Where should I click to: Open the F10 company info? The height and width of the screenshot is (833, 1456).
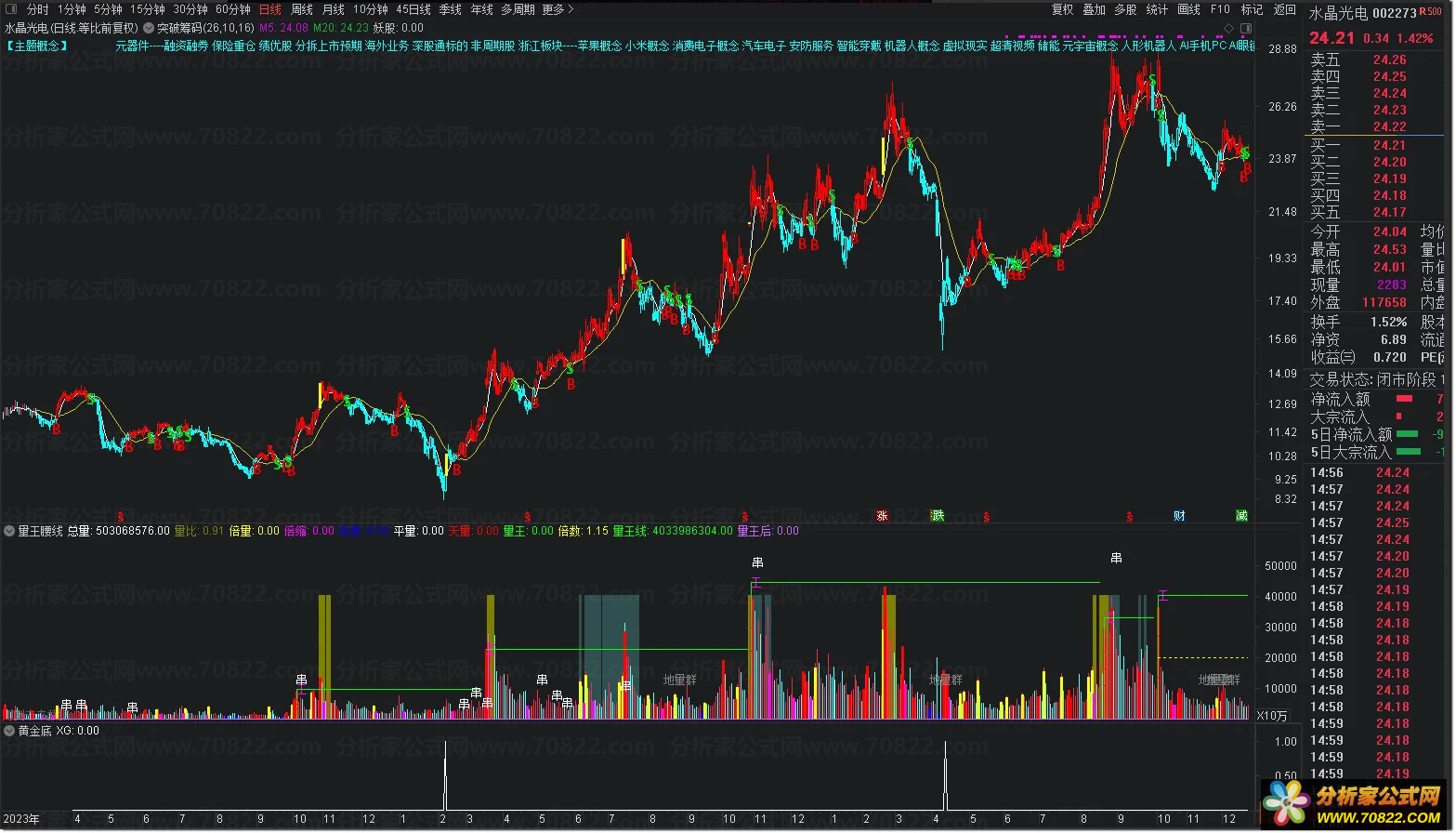pos(1221,9)
